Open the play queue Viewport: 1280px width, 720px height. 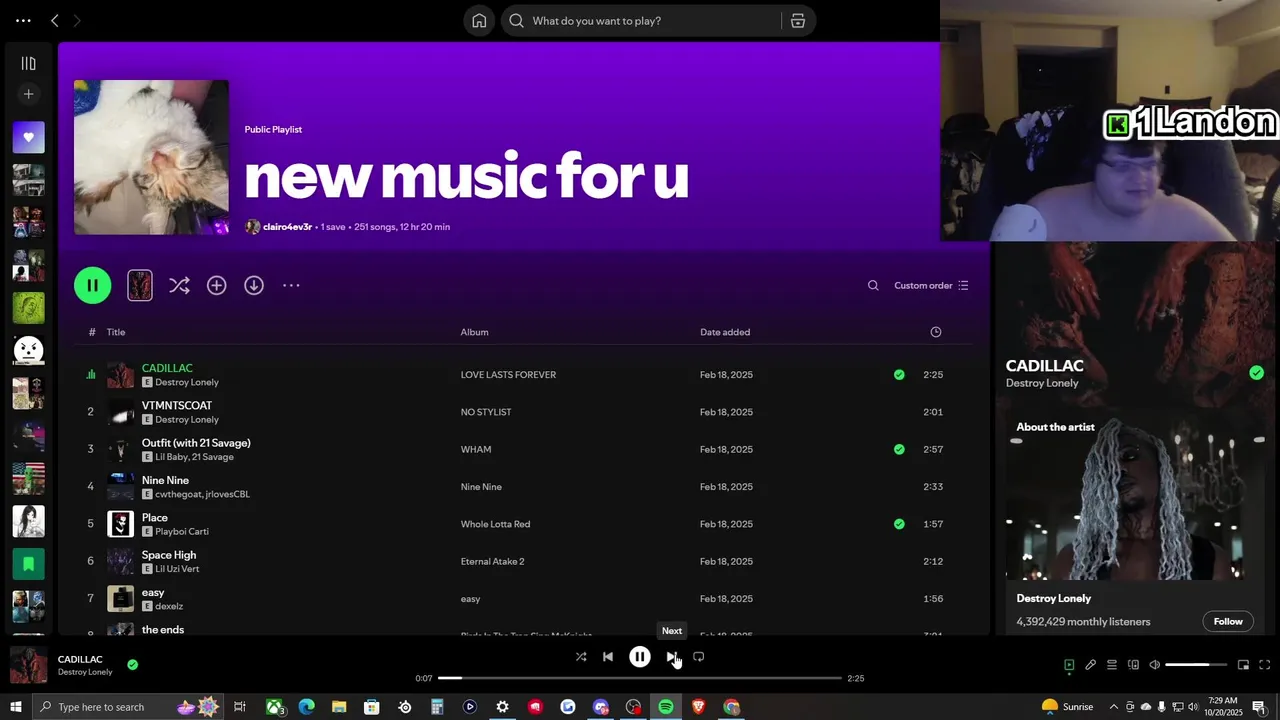tap(1112, 665)
